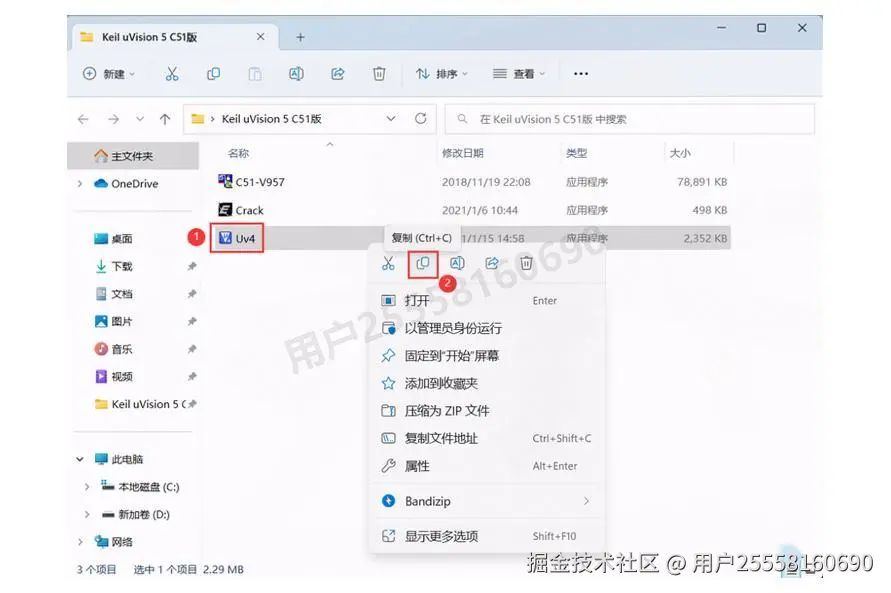
Task: Select 属性 from the context menu
Action: click(x=417, y=466)
